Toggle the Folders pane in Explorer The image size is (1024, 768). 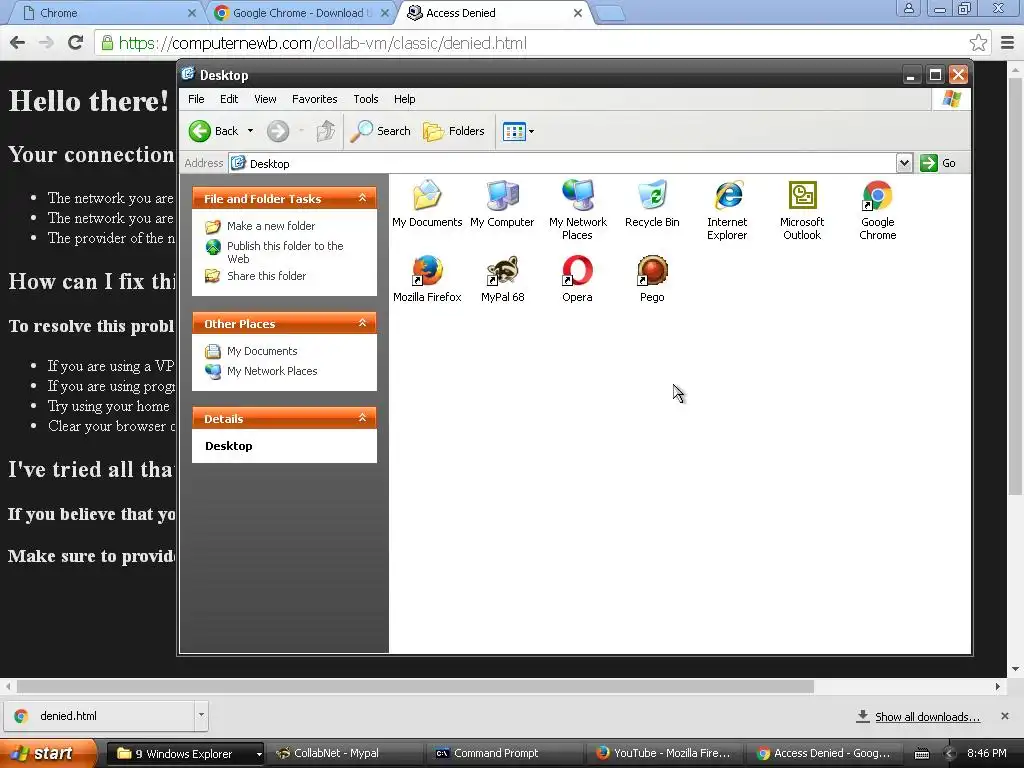pyautogui.click(x=453, y=131)
